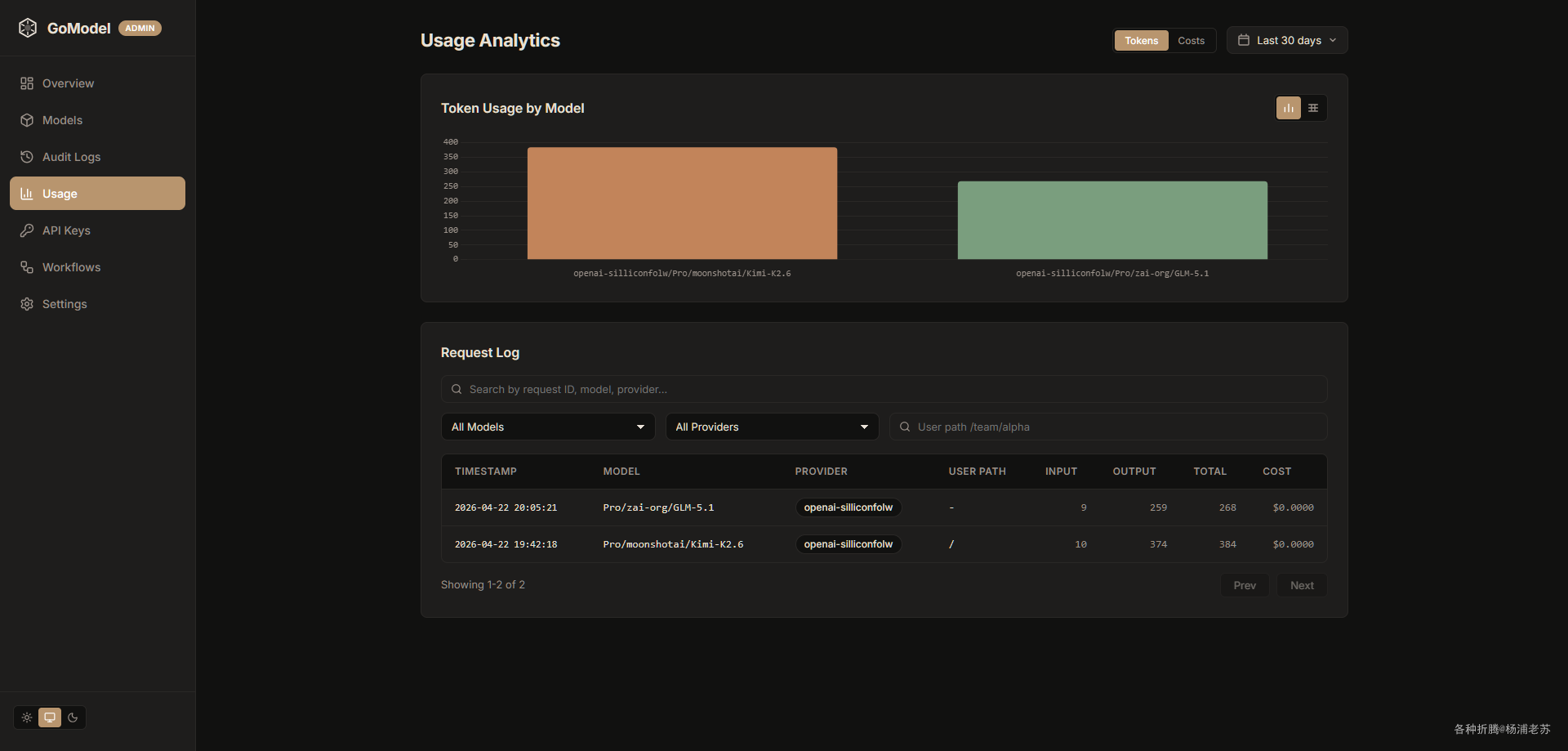Image resolution: width=1568 pixels, height=751 pixels.
Task: Select light theme sun icon
Action: pos(27,717)
